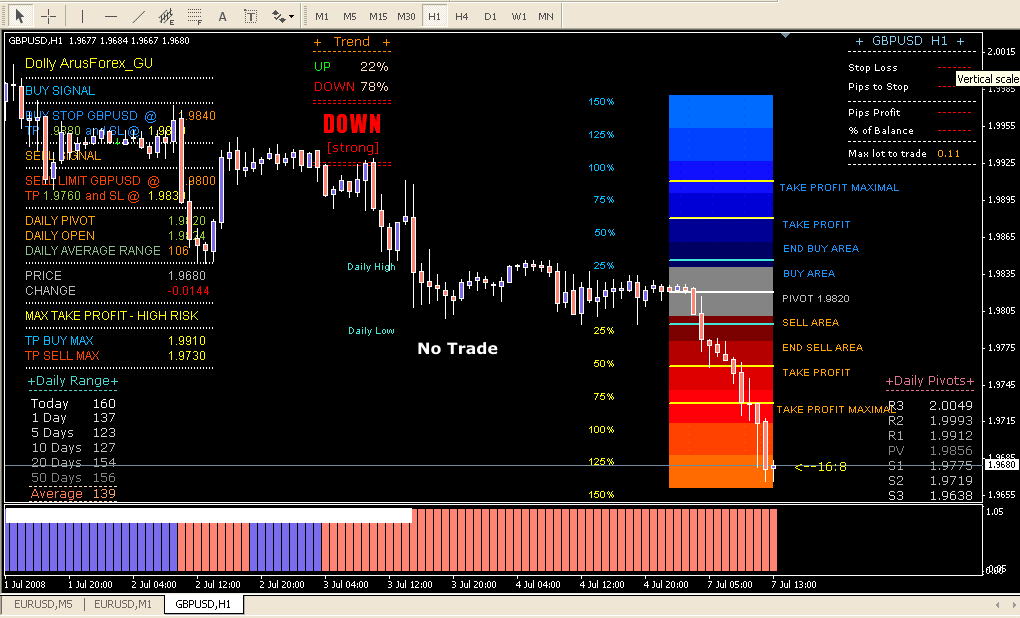
Task: Select the text label tool
Action: point(250,16)
